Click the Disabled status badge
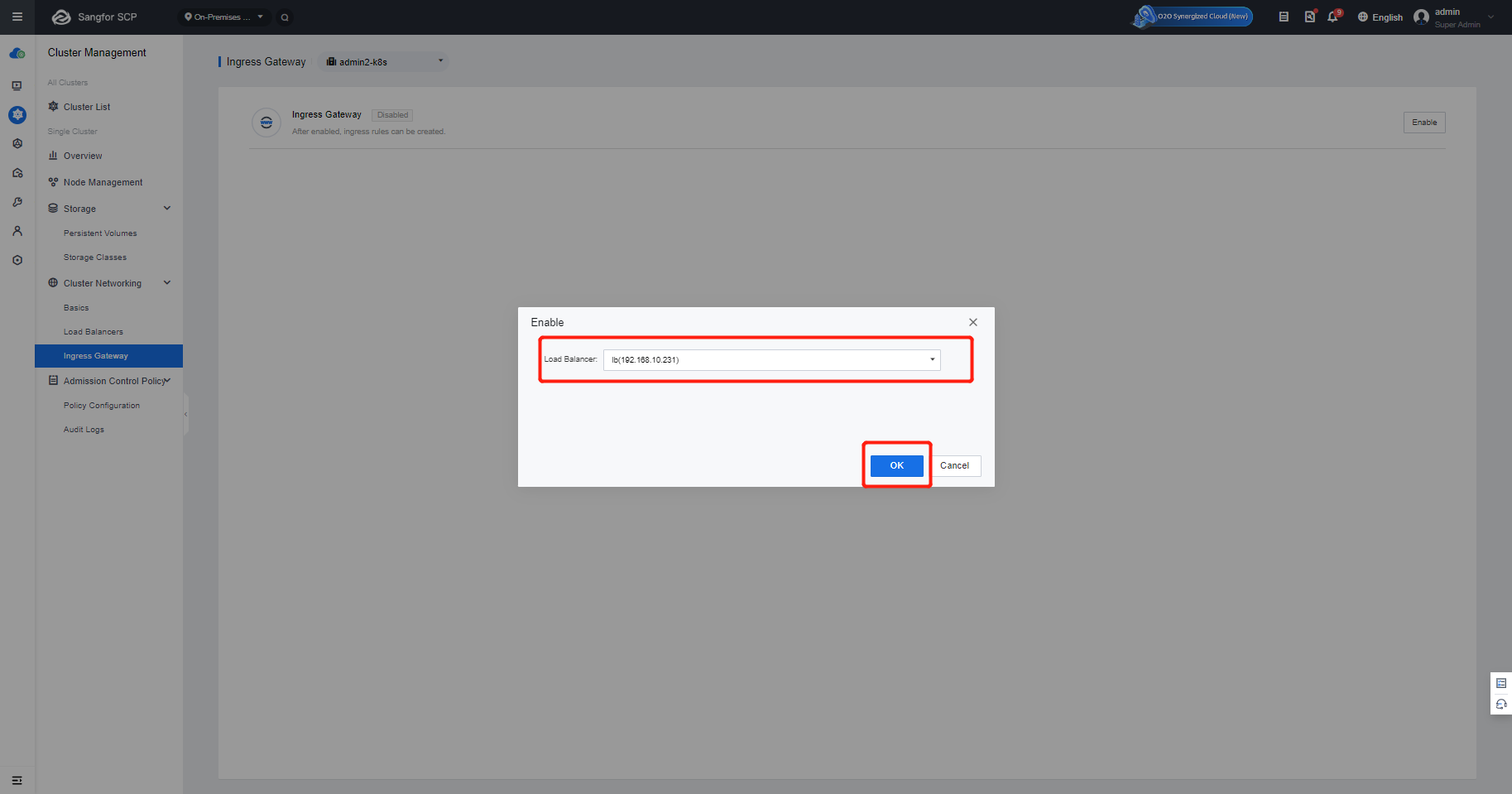The width and height of the screenshot is (1512, 794). [x=392, y=115]
